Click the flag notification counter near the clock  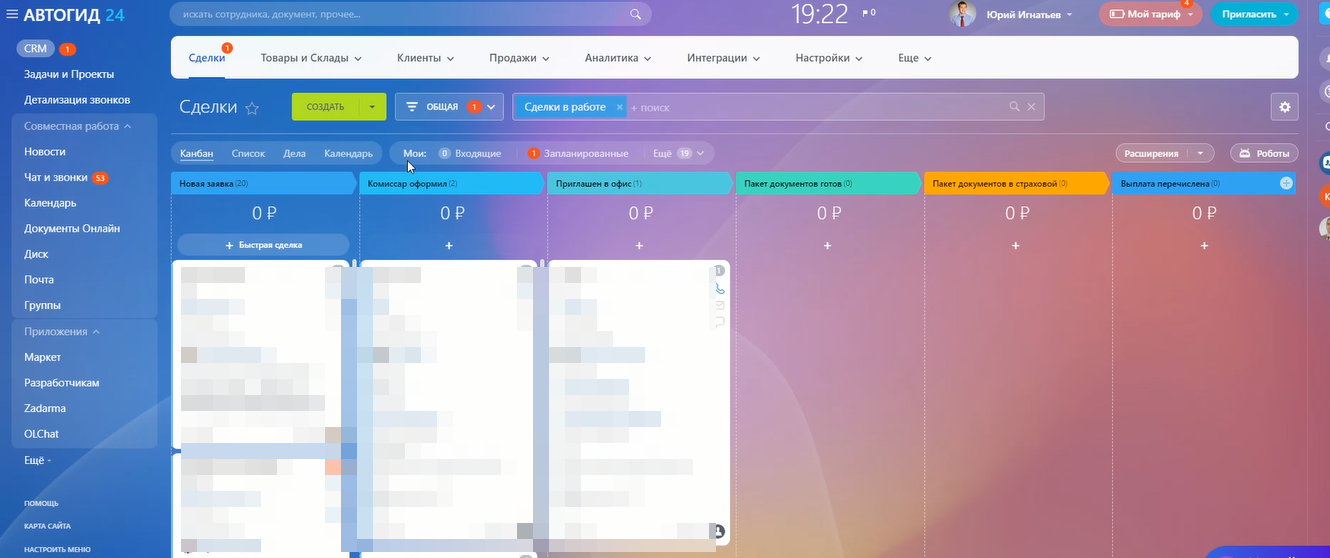(x=867, y=13)
